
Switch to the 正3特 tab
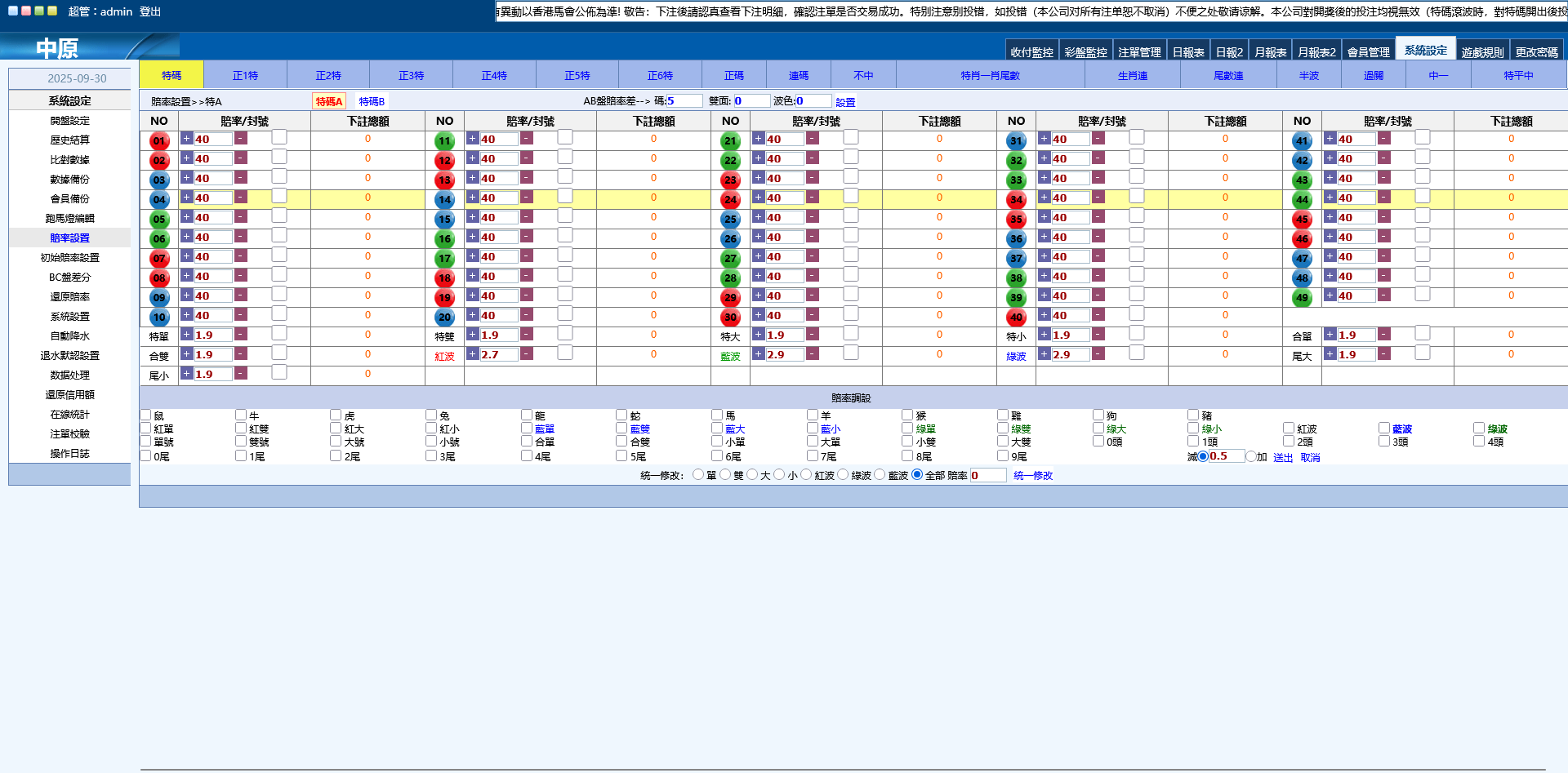tap(411, 75)
